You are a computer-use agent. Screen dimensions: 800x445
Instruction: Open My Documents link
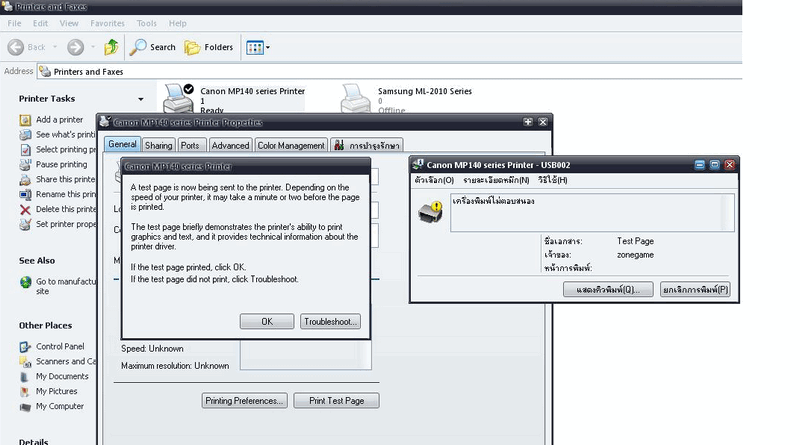[x=62, y=376]
